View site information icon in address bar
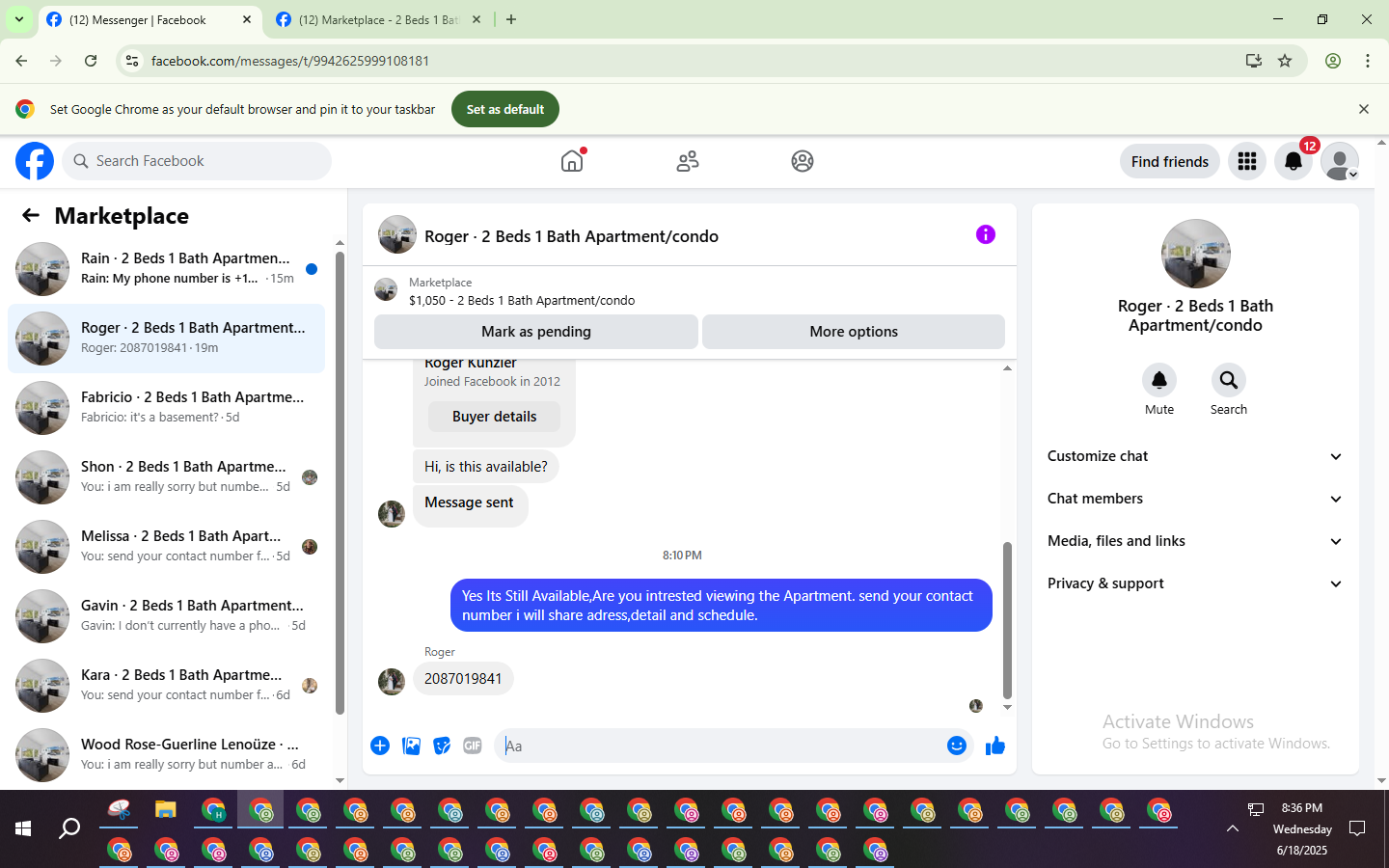 [132, 61]
